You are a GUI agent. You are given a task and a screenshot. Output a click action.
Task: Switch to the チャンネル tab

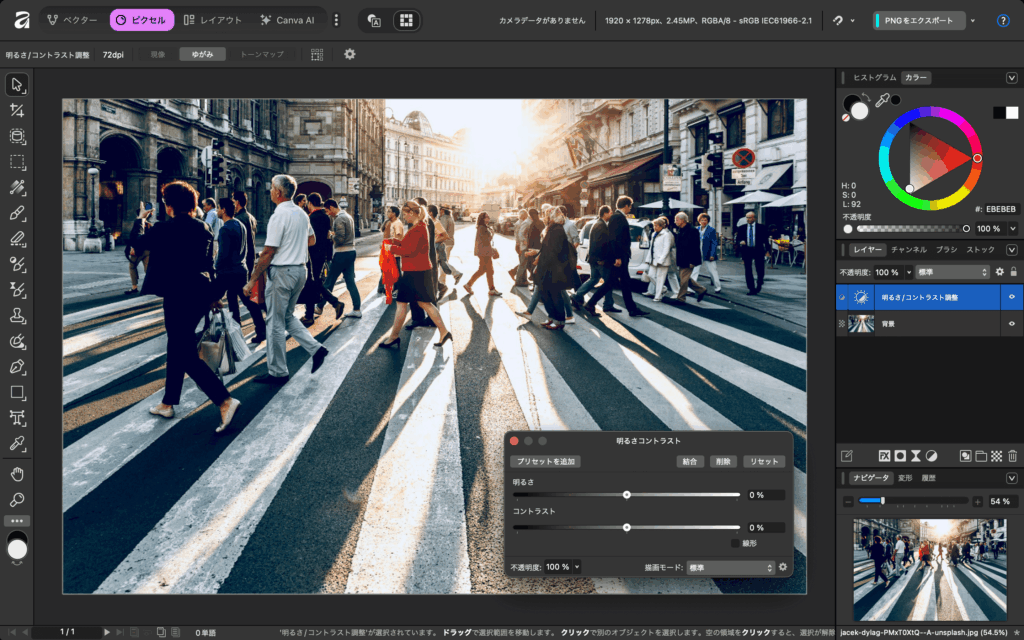coord(908,249)
